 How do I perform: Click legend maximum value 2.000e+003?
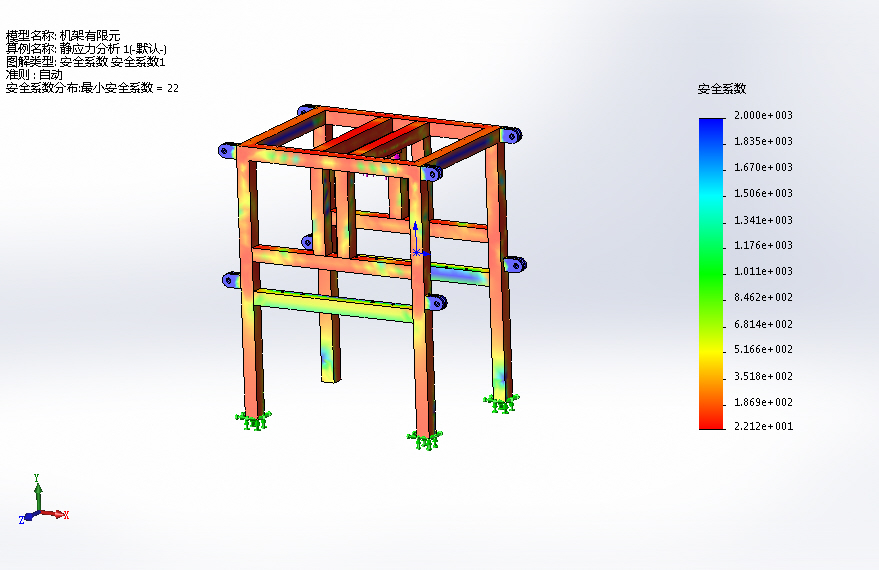coord(763,115)
